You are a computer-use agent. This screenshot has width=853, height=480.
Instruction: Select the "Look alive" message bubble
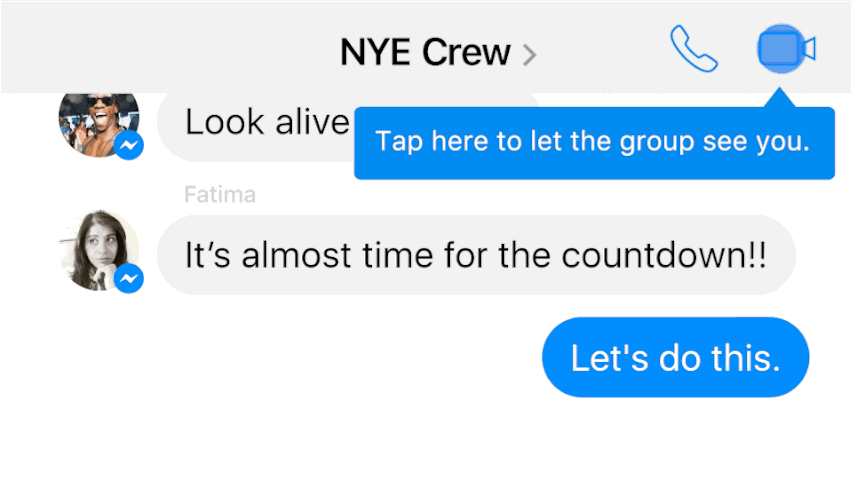[256, 127]
